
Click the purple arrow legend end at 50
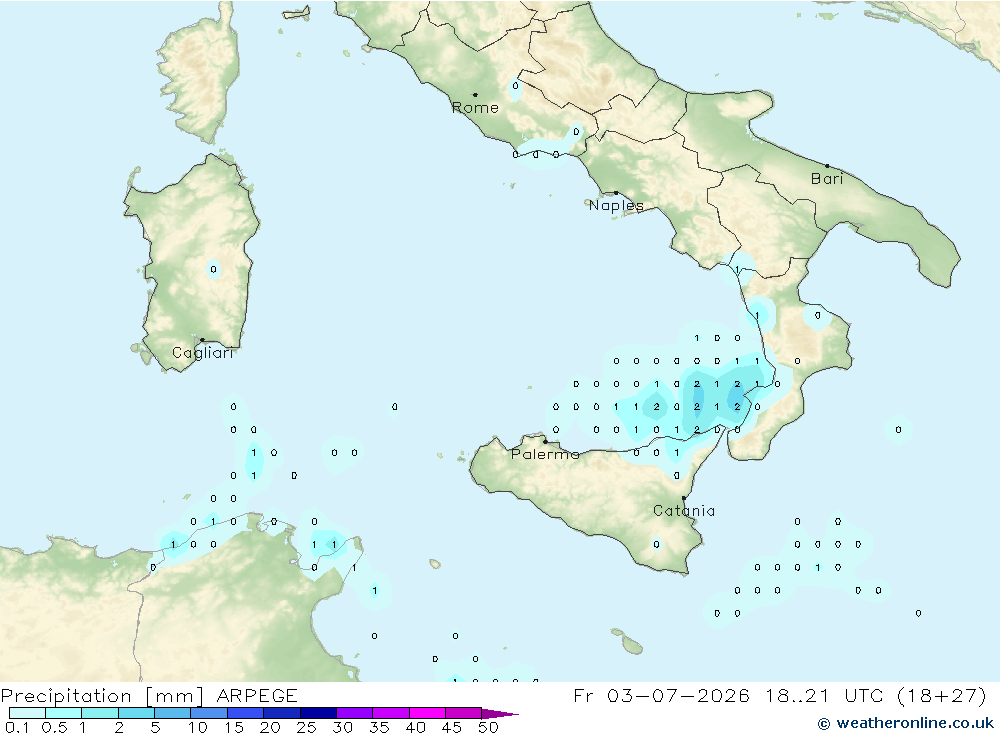point(500,713)
